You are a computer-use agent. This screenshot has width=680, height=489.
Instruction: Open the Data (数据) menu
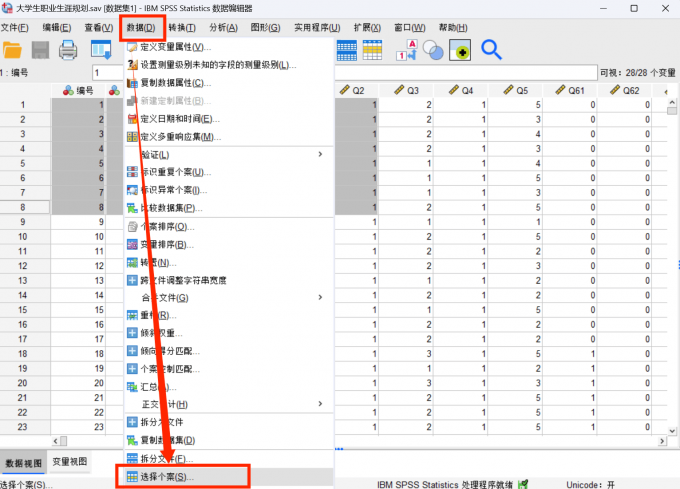pyautogui.click(x=141, y=28)
